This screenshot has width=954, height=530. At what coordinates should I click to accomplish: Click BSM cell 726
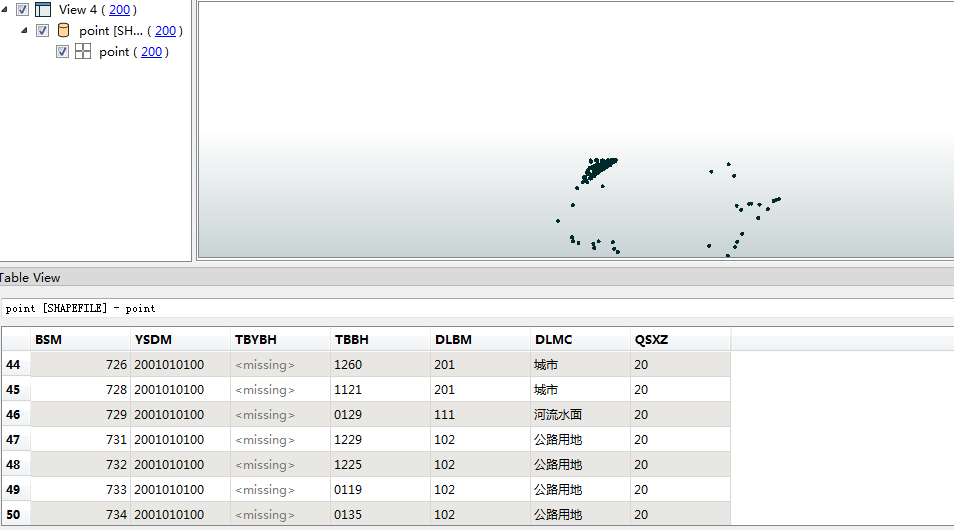point(80,364)
